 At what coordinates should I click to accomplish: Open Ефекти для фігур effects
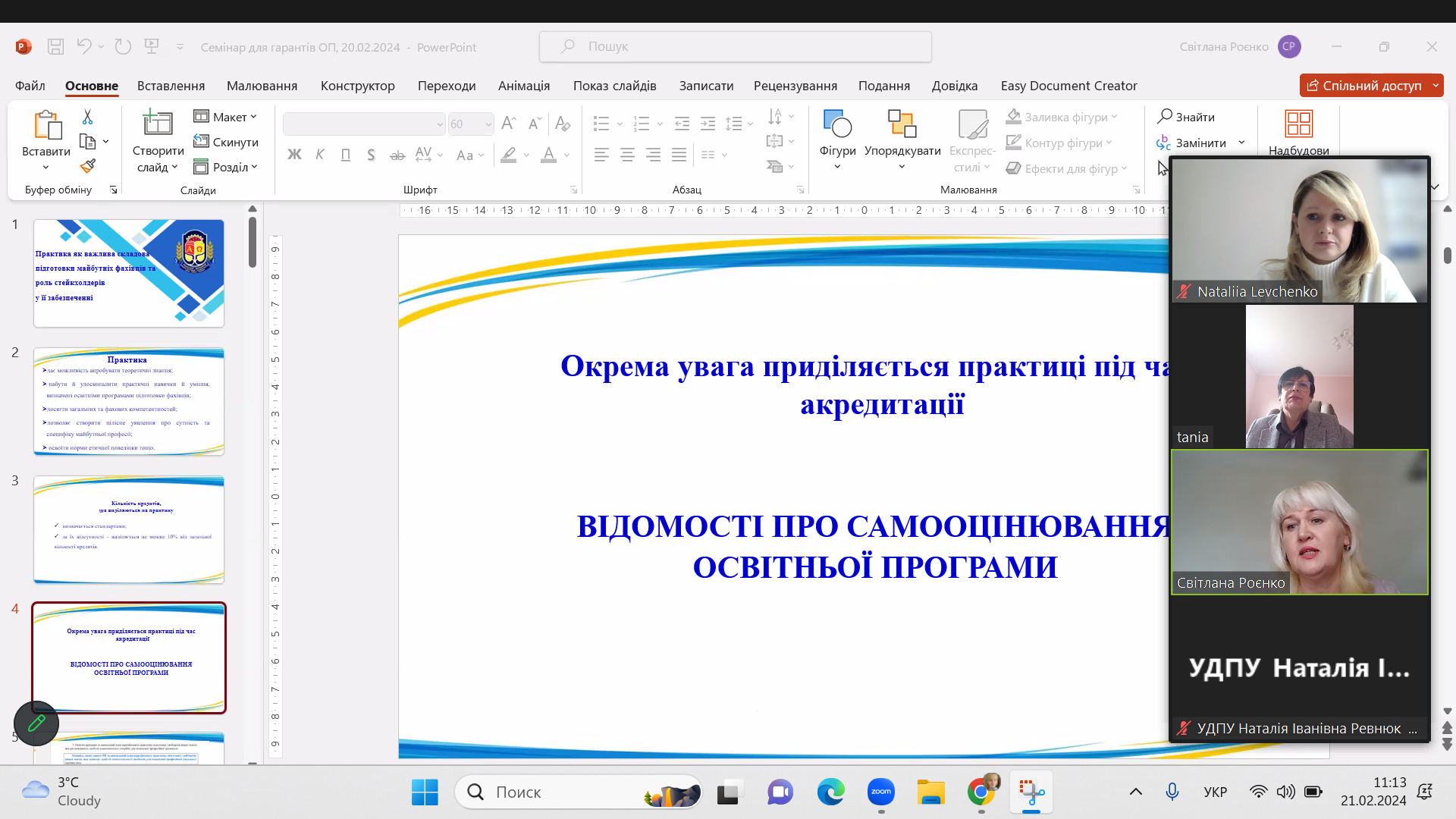tap(1066, 168)
